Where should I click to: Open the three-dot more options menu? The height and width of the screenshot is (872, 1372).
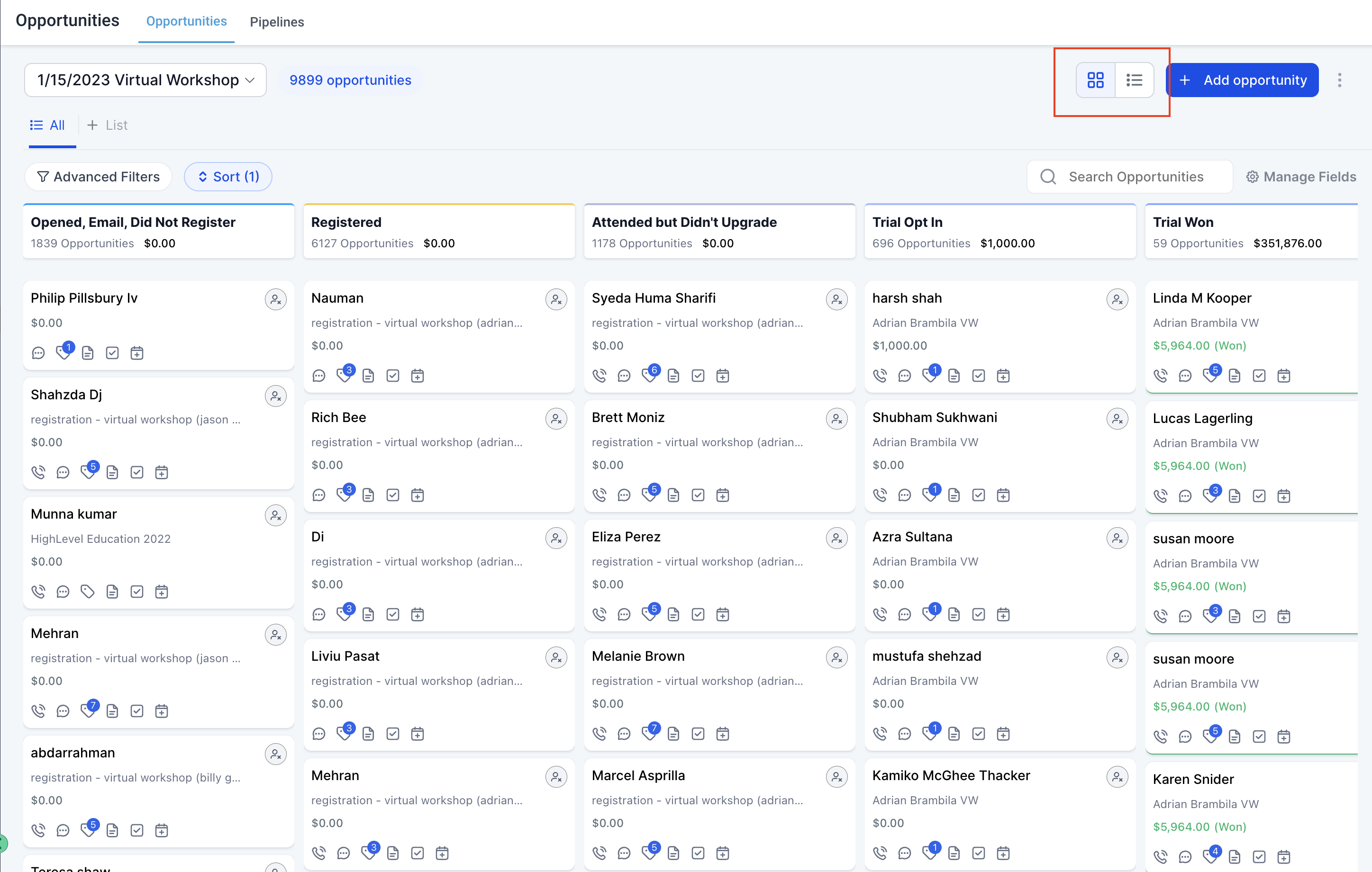[1339, 81]
